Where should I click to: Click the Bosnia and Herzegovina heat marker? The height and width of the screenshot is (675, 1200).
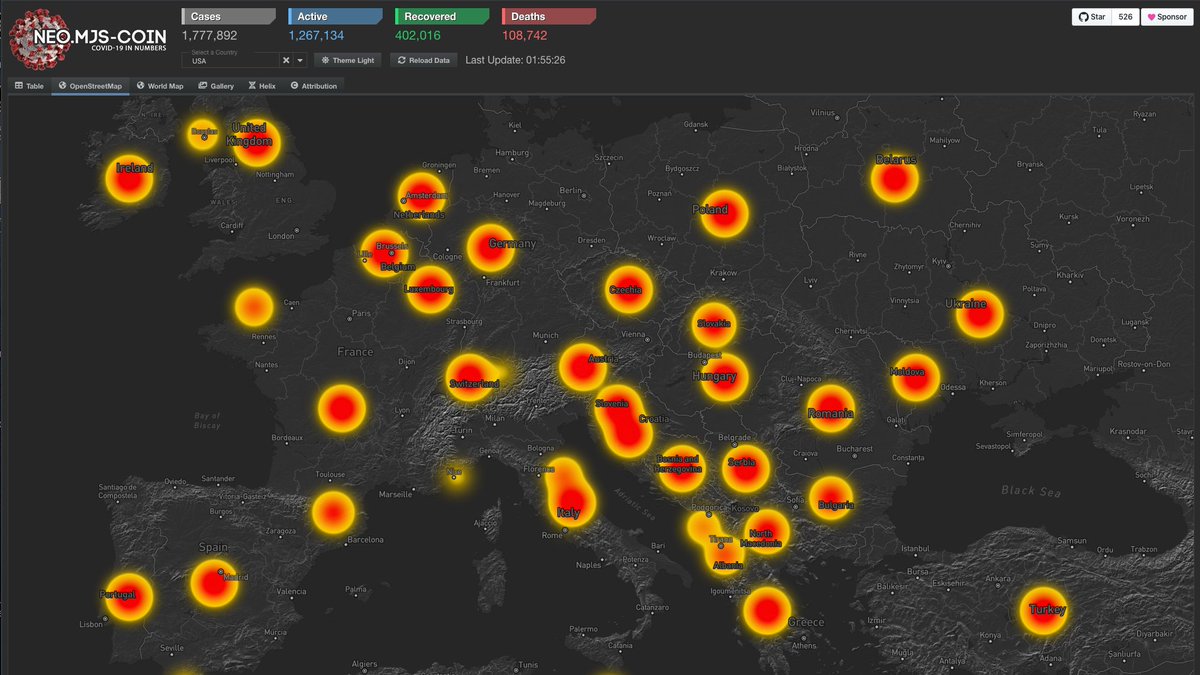[x=682, y=470]
